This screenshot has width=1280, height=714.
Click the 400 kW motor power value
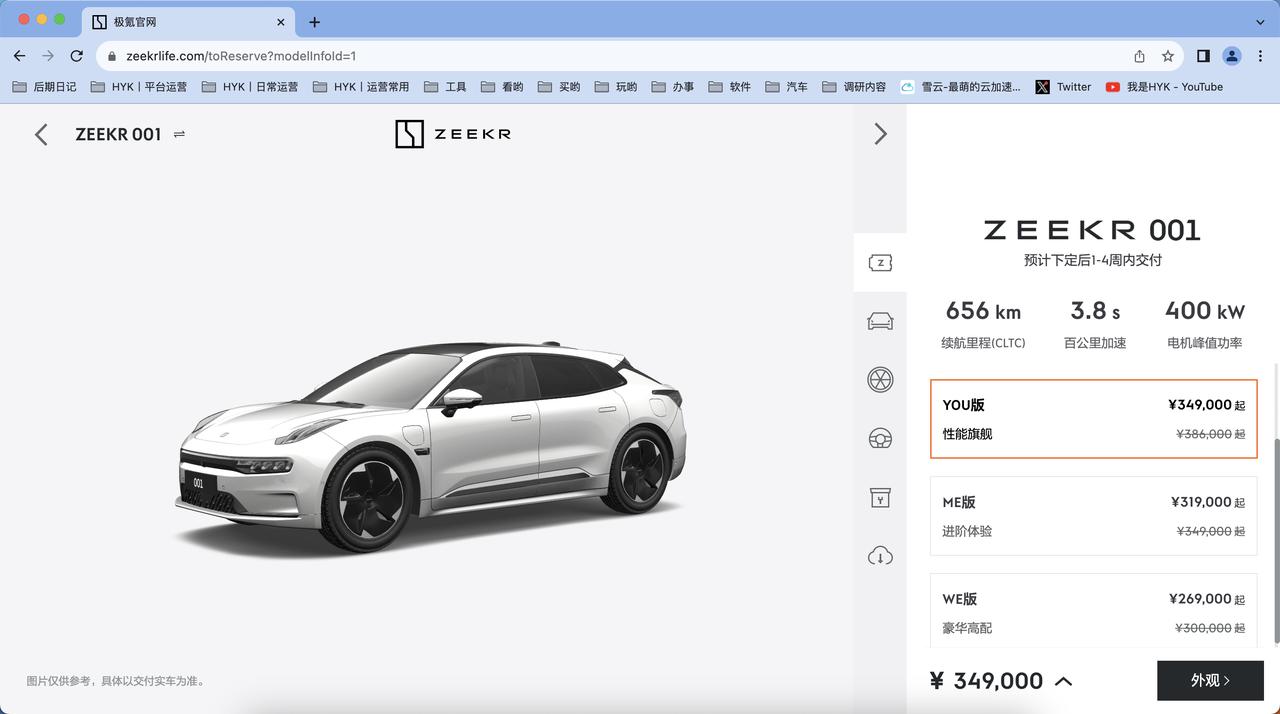point(1205,311)
